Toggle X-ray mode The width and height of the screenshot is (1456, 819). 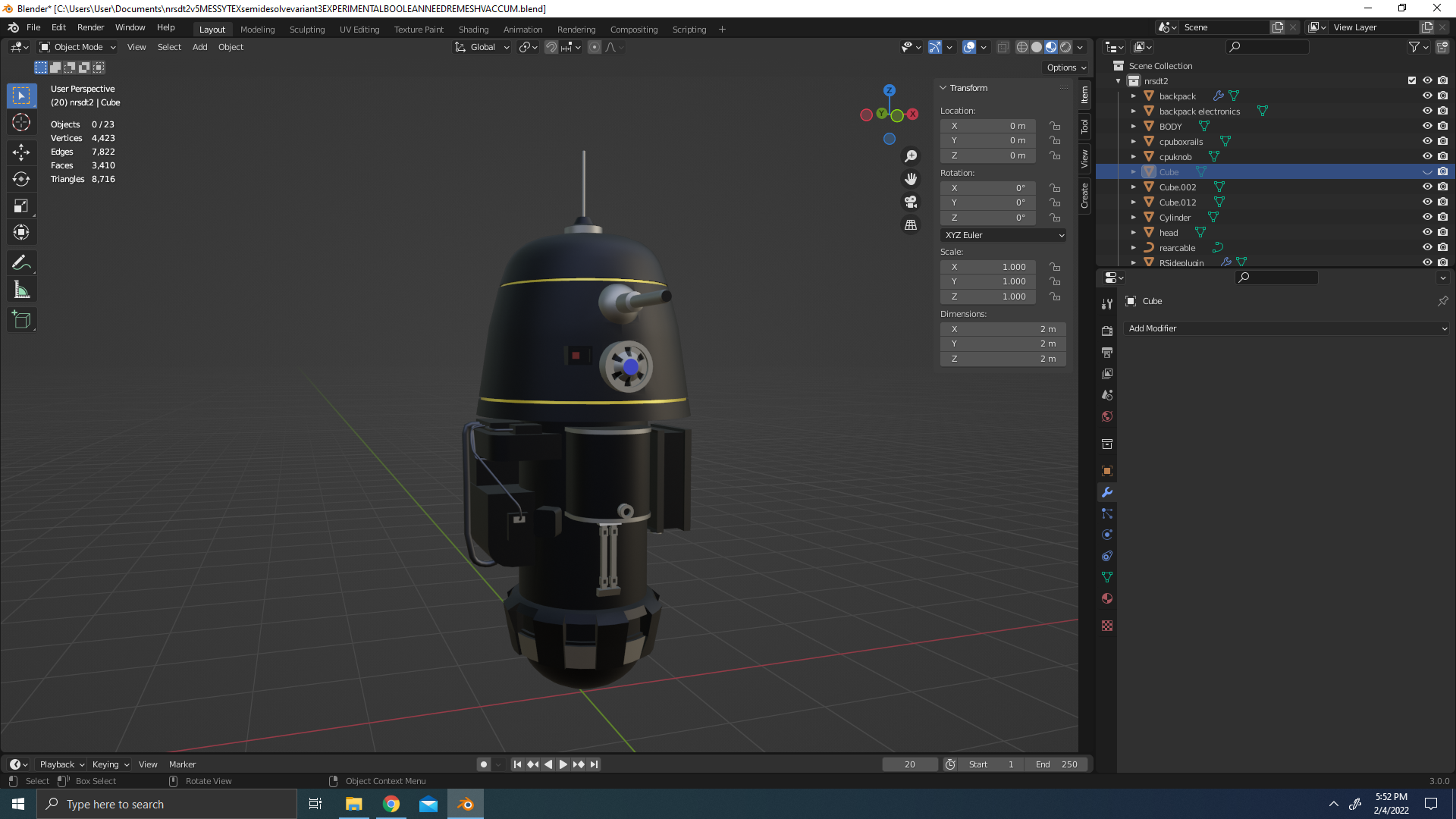click(1003, 47)
